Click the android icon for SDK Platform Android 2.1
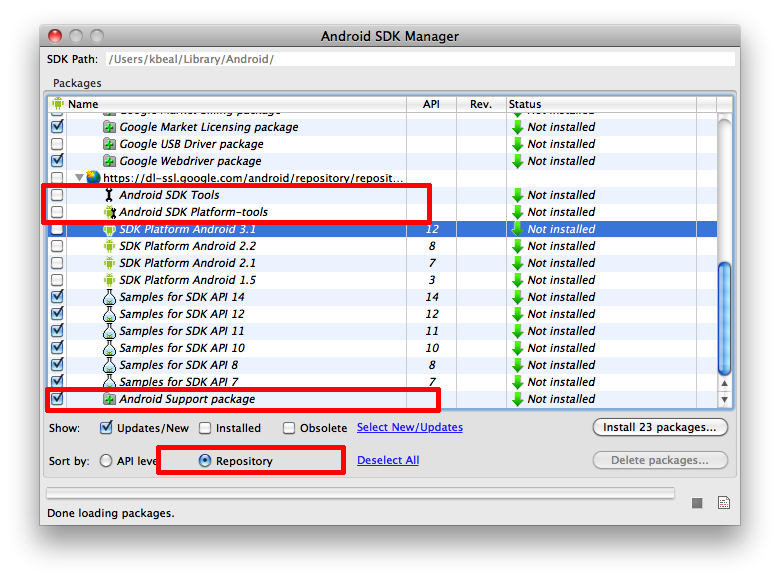 (x=109, y=263)
